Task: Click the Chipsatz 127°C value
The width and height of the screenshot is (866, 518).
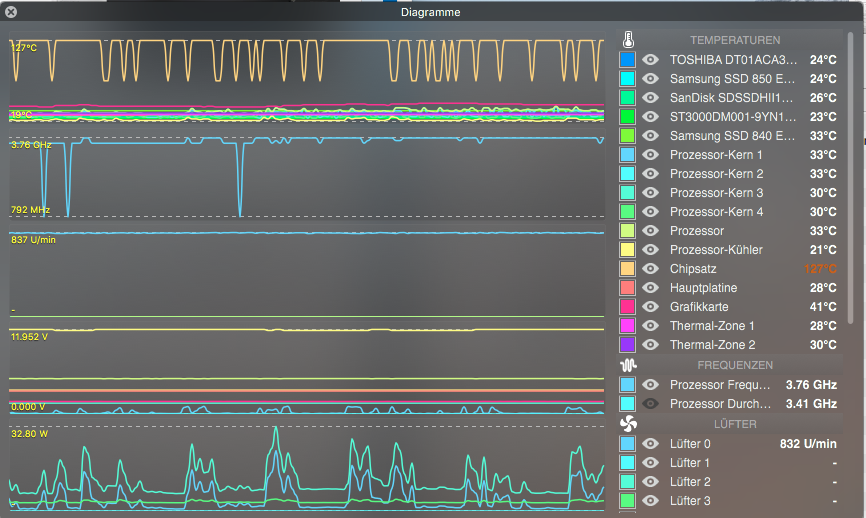Action: pyautogui.click(x=820, y=269)
